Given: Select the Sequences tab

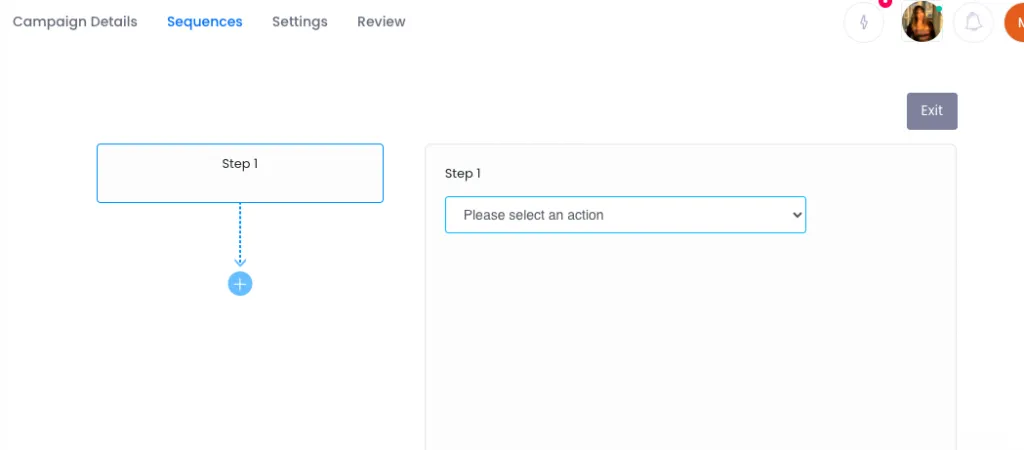Looking at the screenshot, I should tap(204, 22).
